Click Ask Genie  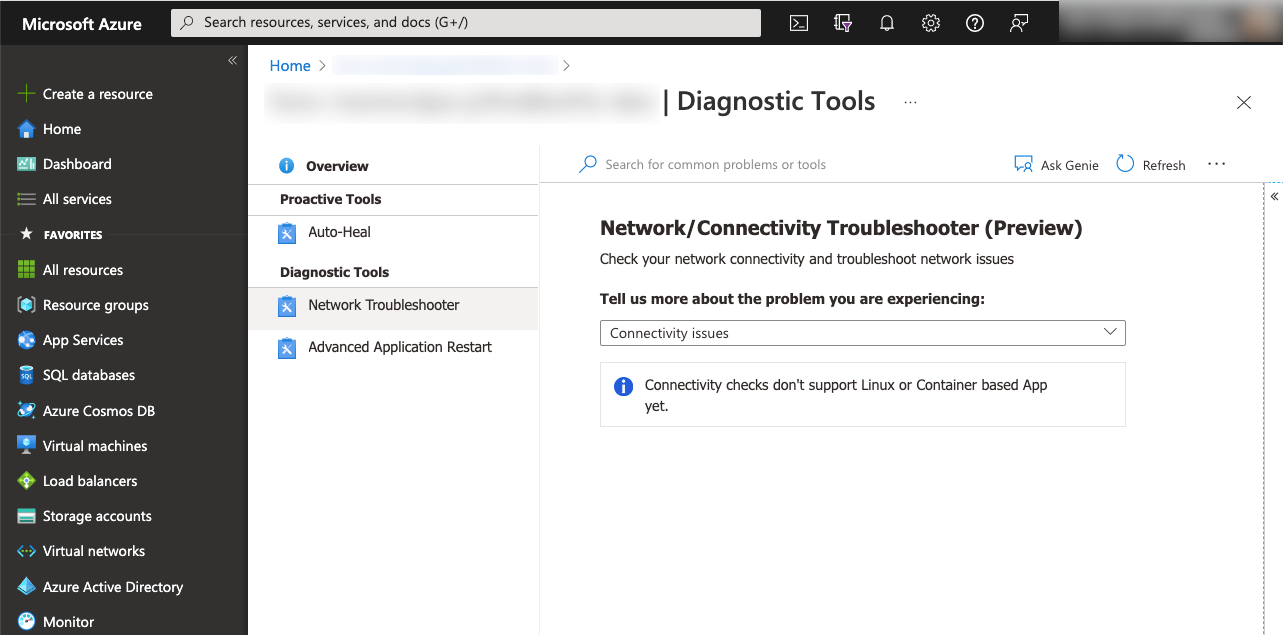point(1056,165)
